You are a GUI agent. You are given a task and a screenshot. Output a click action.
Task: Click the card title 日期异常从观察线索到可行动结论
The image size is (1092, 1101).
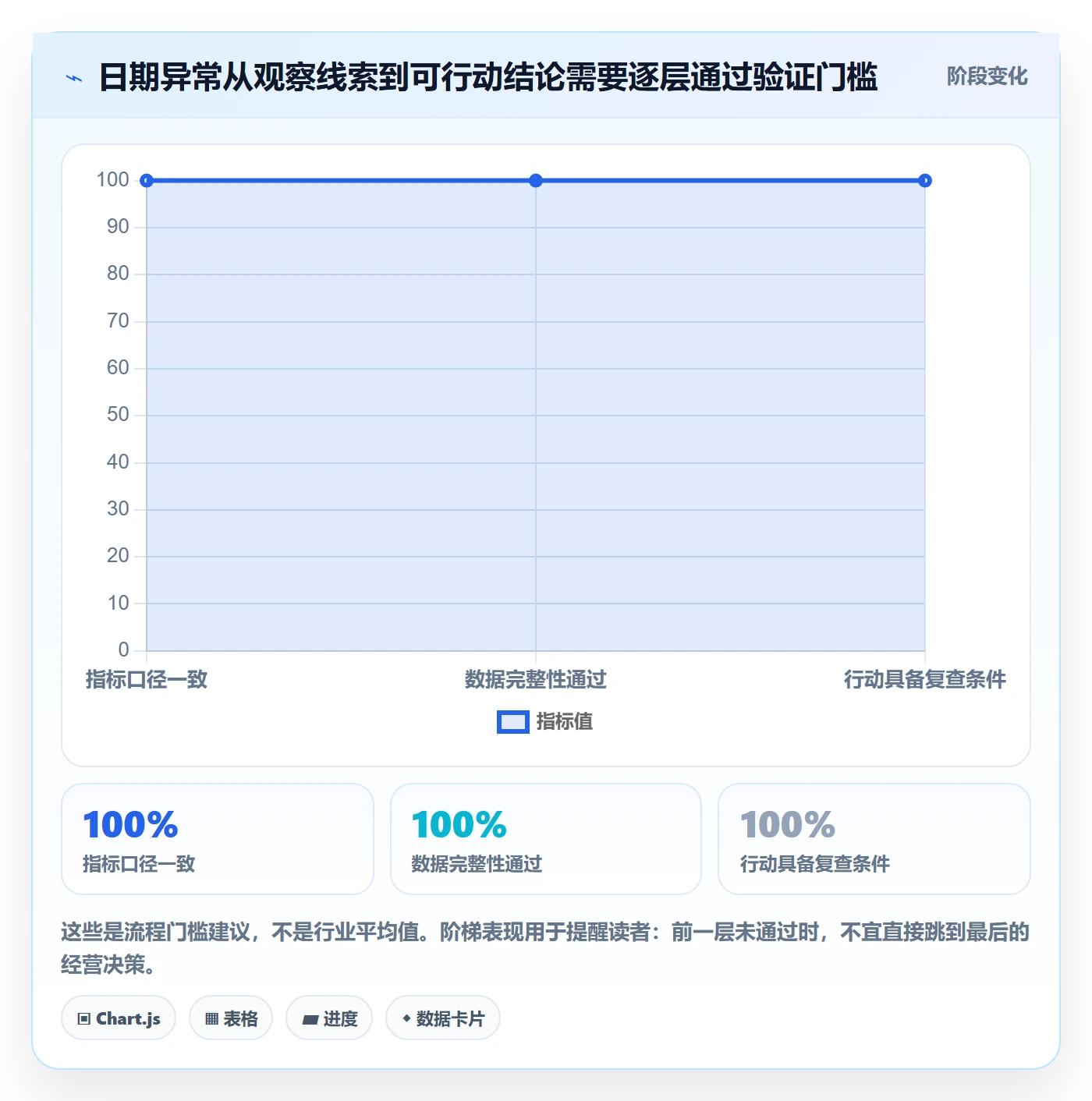click(487, 77)
